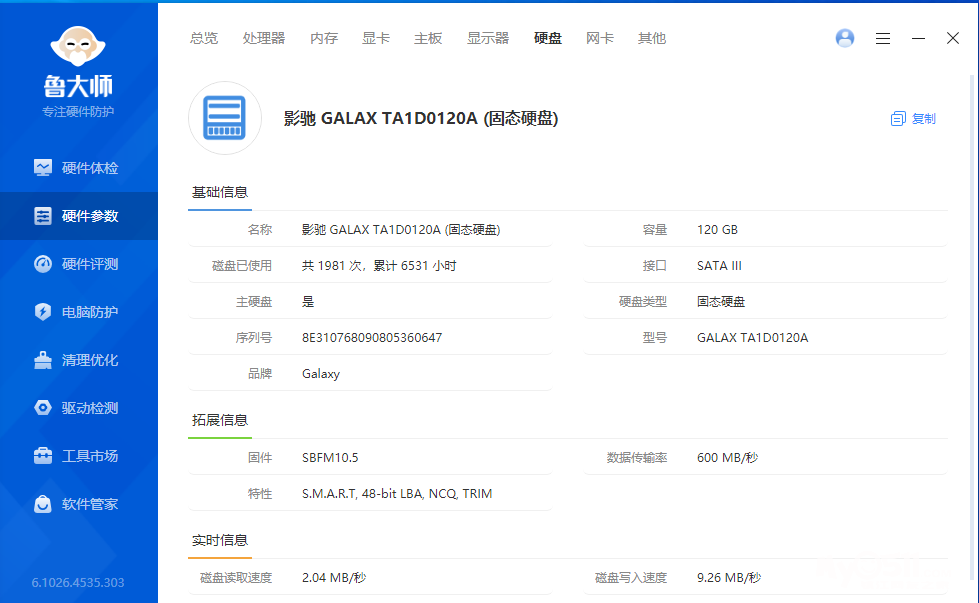The width and height of the screenshot is (979, 603).
Task: Switch to the 总览 tab
Action: [x=204, y=38]
